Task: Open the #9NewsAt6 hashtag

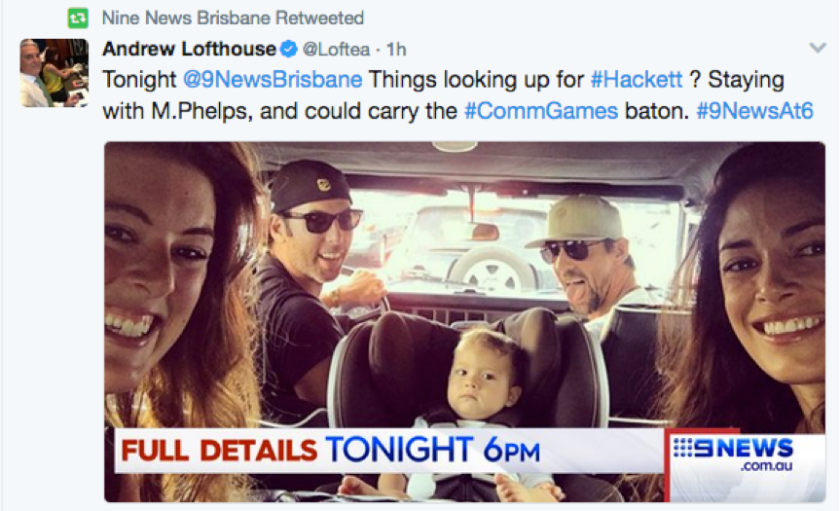Action: click(x=755, y=111)
